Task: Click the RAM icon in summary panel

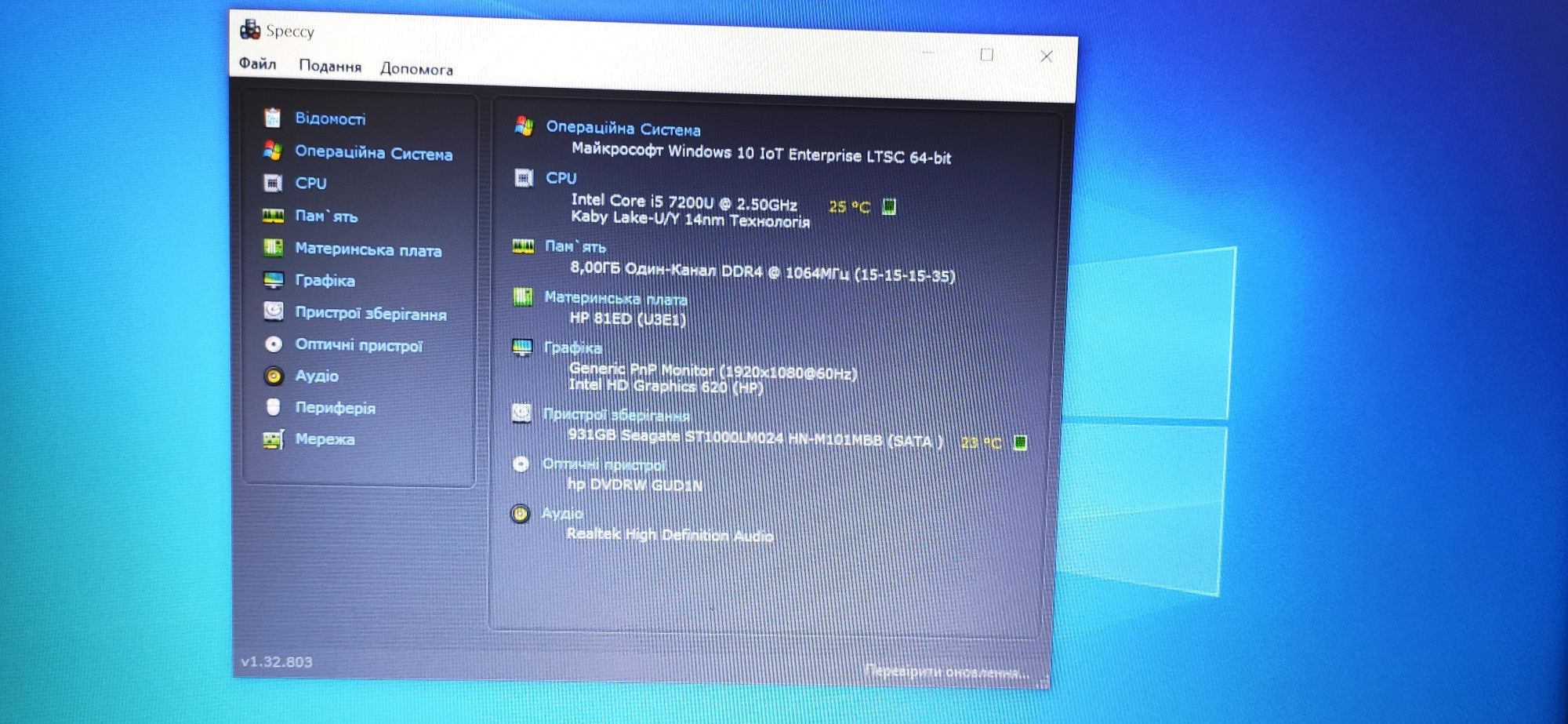Action: 523,246
